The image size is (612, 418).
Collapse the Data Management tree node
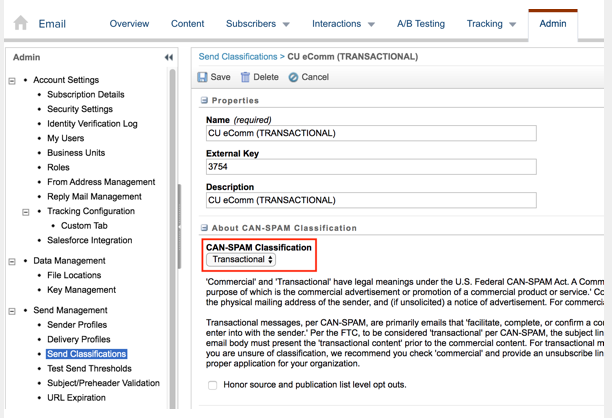tap(12, 261)
